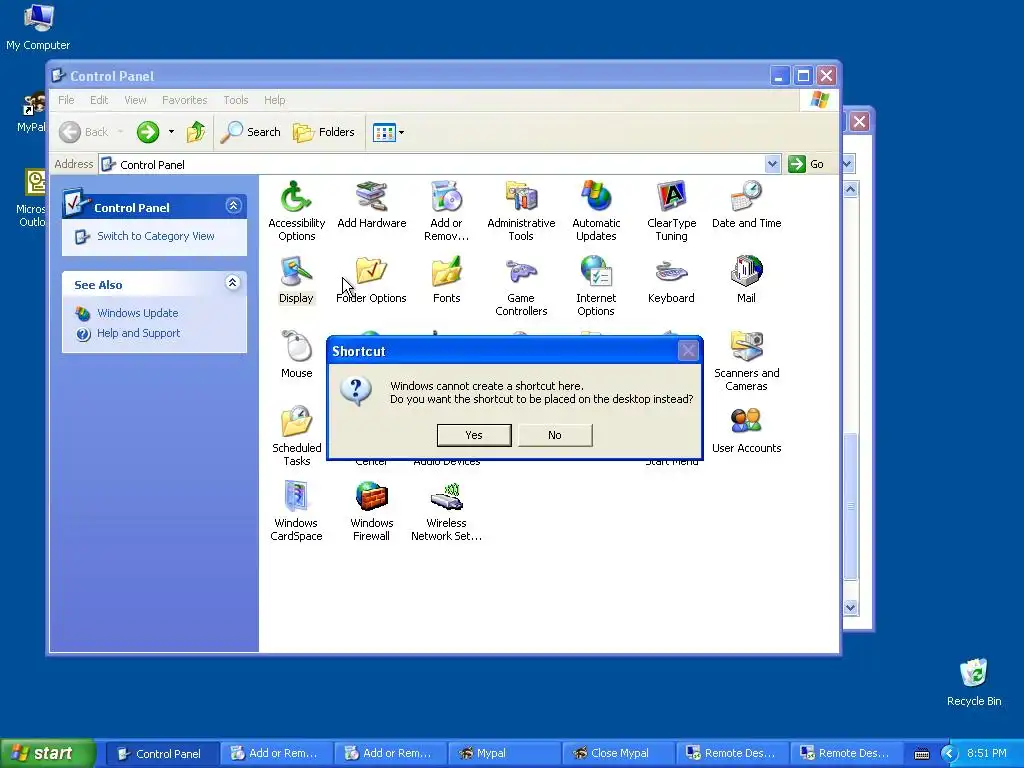Select the Keyboard icon
1024x768 pixels.
pos(671,280)
